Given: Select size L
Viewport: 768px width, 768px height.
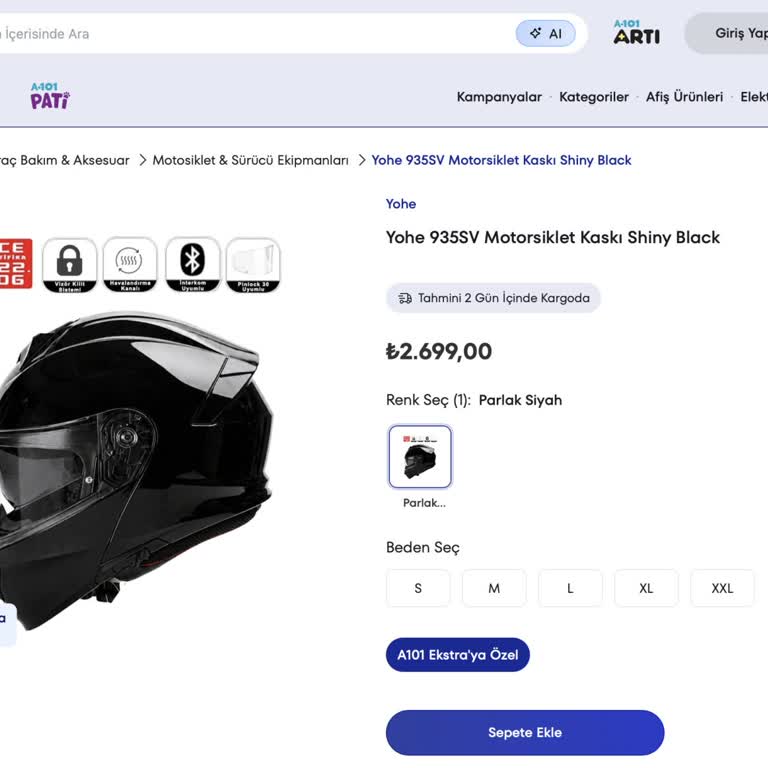Looking at the screenshot, I should click(x=570, y=588).
